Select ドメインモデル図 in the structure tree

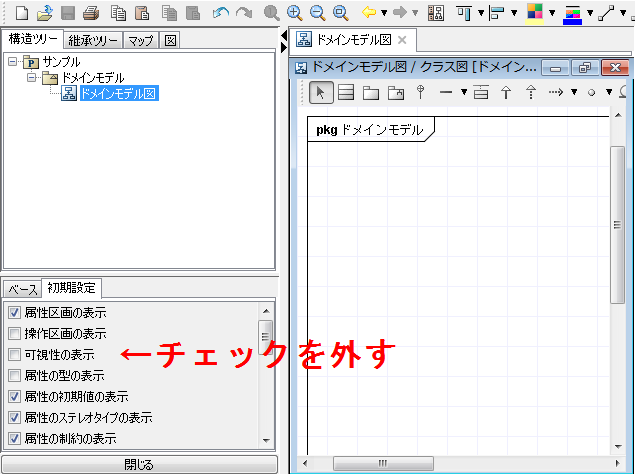118,94
